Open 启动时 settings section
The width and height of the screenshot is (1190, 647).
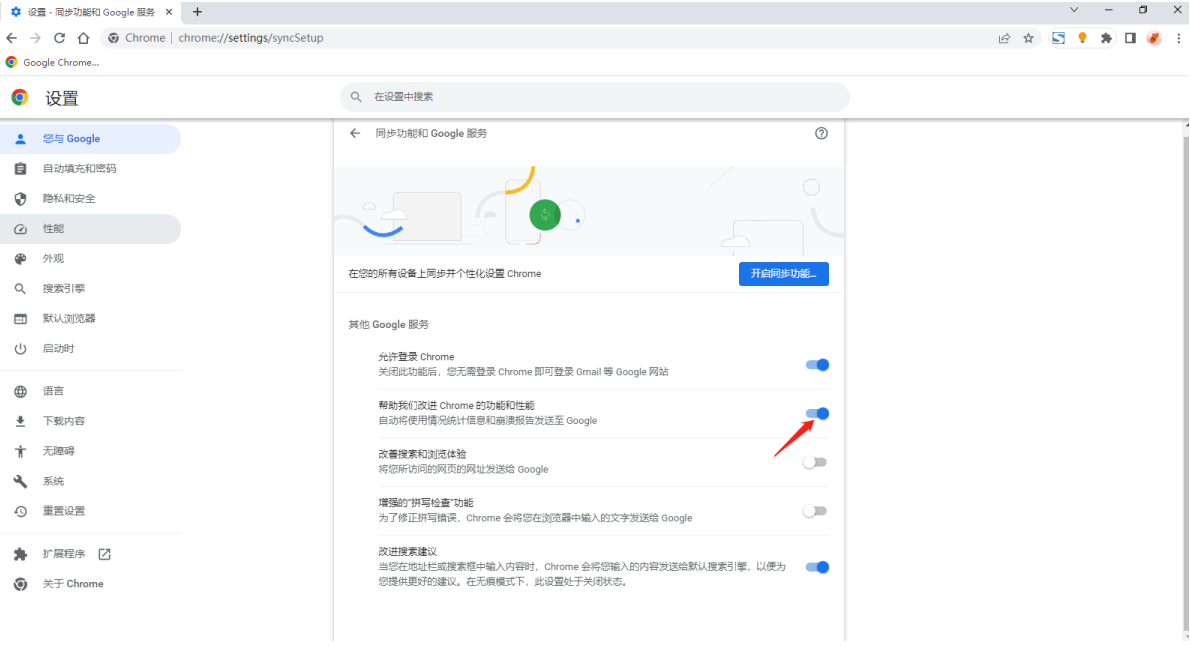tap(90, 348)
